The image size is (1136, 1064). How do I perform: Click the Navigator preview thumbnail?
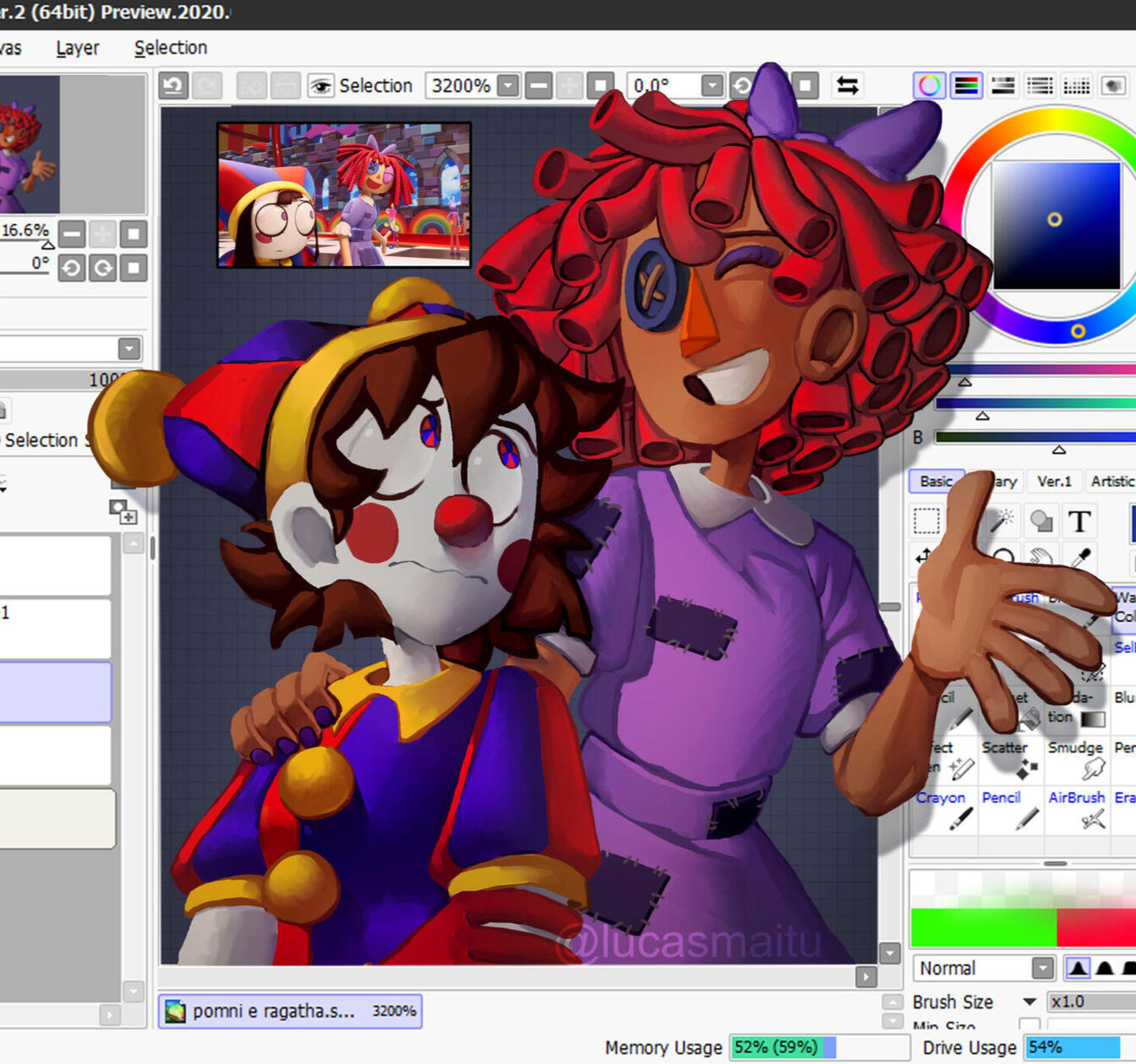click(x=30, y=144)
